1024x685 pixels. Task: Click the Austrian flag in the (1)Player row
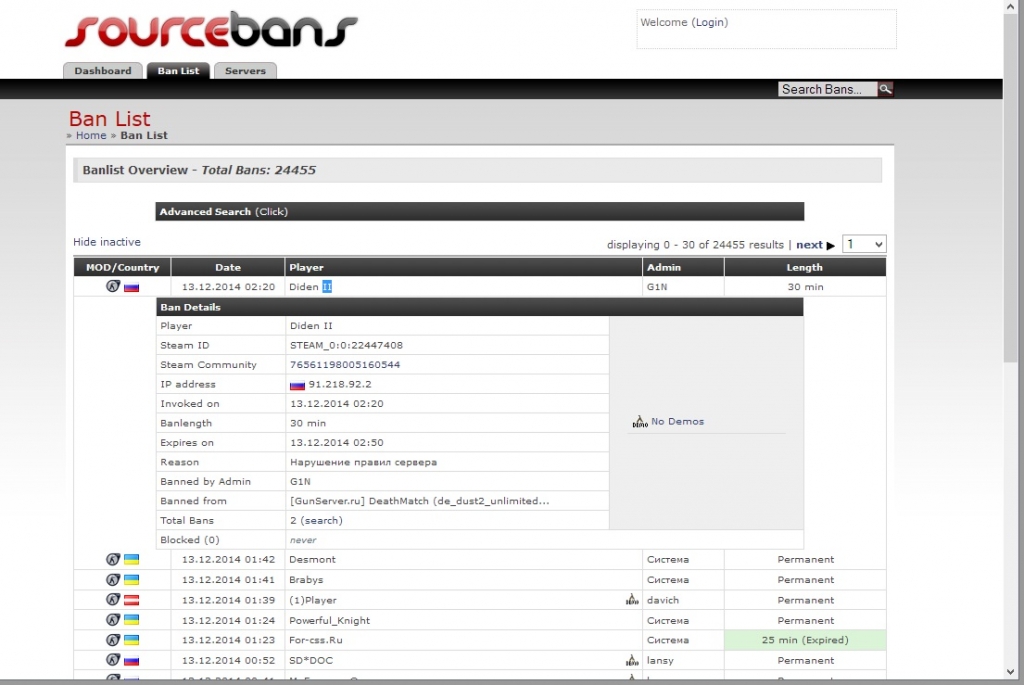131,600
